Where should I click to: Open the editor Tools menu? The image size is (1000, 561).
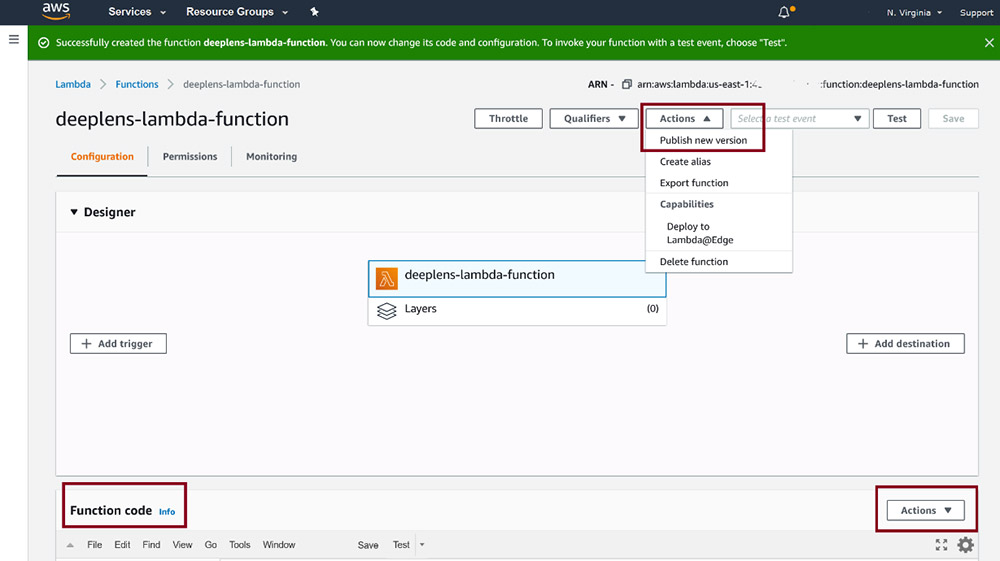239,545
